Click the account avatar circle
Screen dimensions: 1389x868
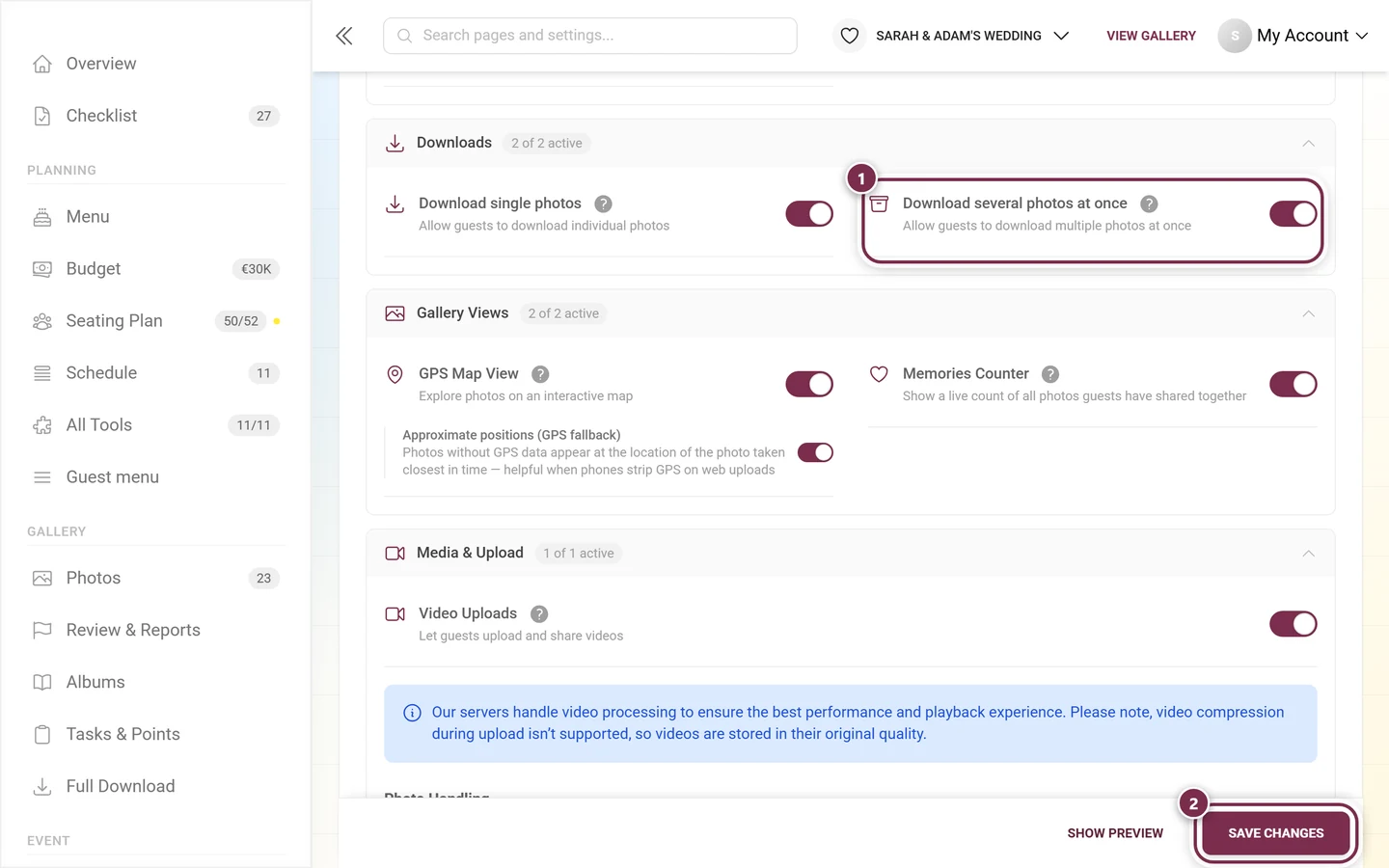[1235, 36]
